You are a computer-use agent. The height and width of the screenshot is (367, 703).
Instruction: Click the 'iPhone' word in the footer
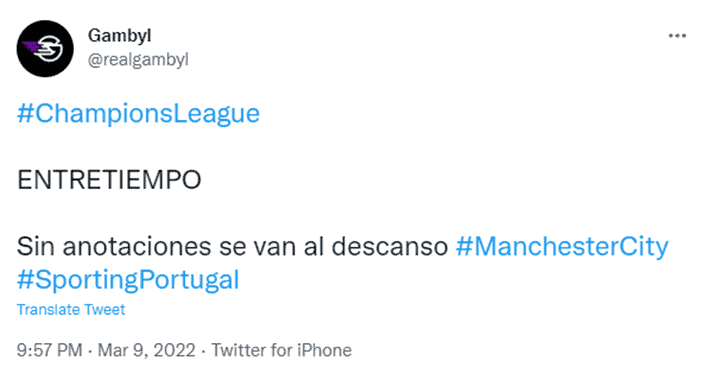(325, 350)
